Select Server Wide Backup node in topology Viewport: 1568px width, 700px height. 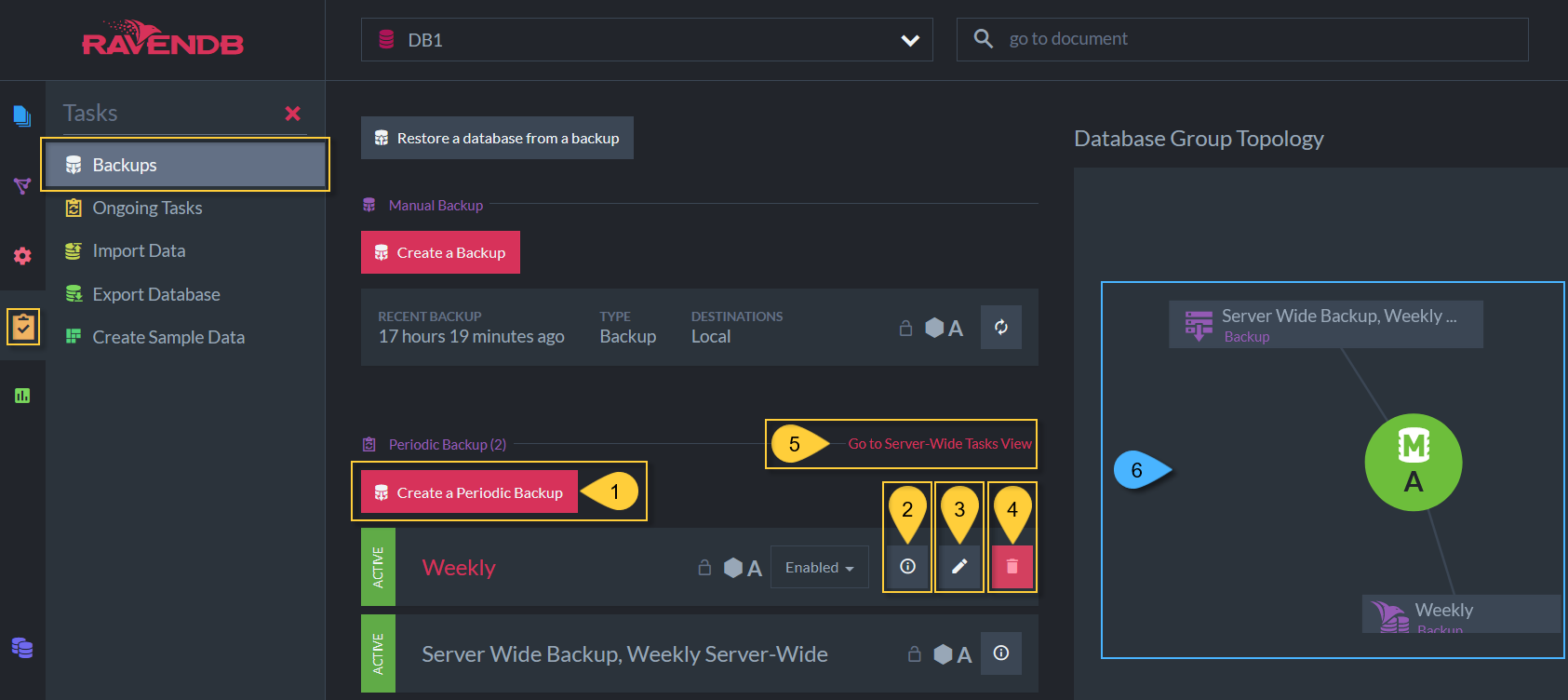pos(1326,324)
